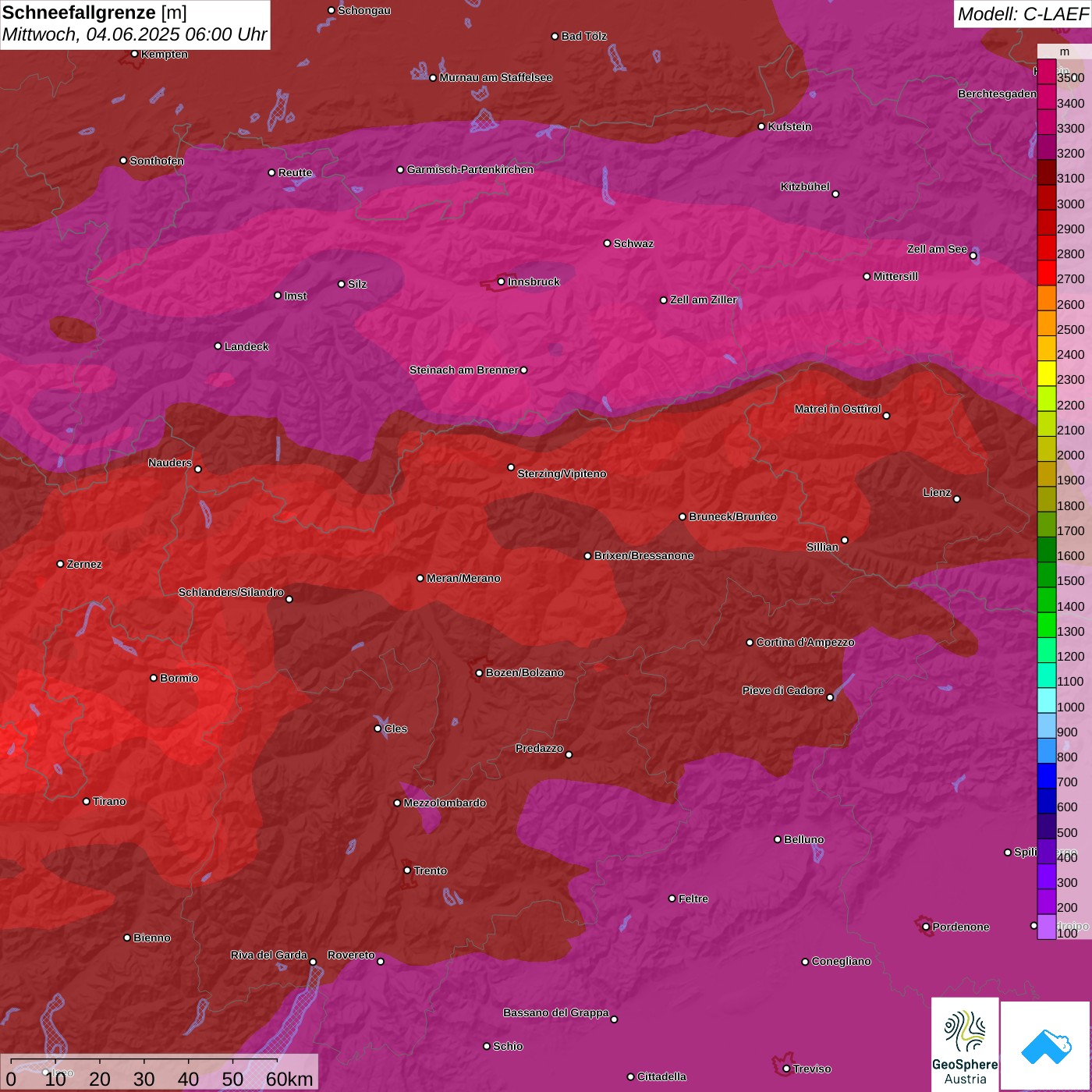Image resolution: width=1092 pixels, height=1092 pixels.
Task: Click the Bruneck/Brunico label
Action: [732, 516]
